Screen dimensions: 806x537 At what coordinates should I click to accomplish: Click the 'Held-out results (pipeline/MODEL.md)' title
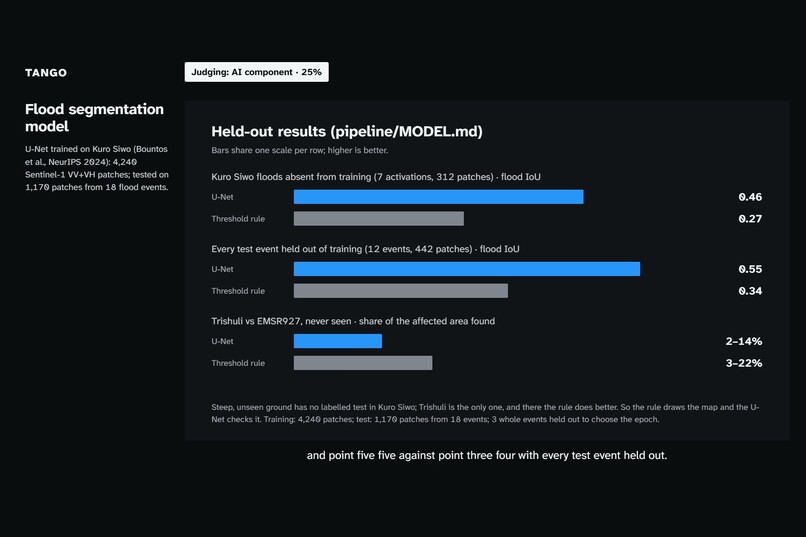[347, 132]
